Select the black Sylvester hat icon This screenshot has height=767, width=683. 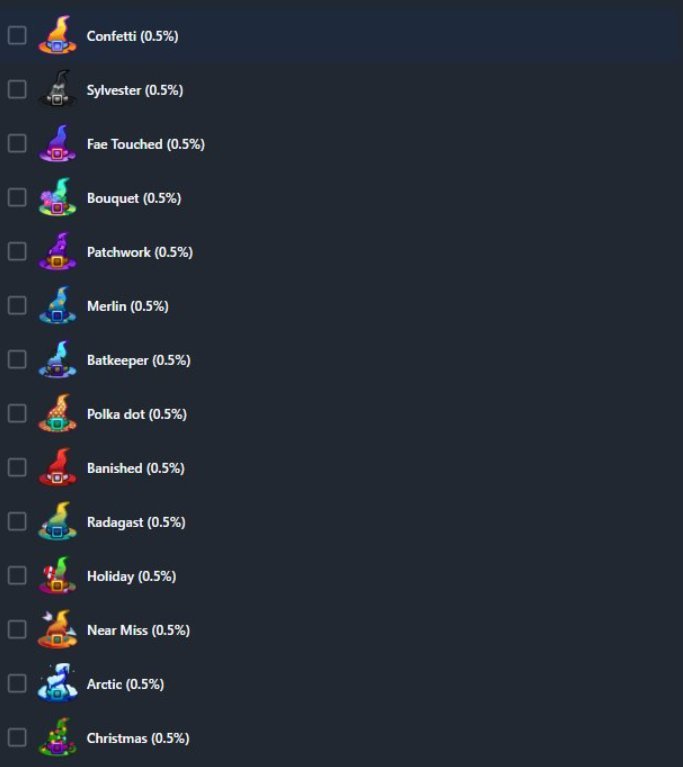(x=58, y=89)
